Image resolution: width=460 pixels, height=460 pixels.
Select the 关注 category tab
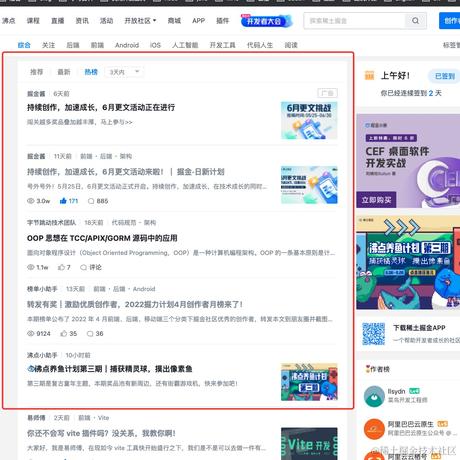coord(48,45)
